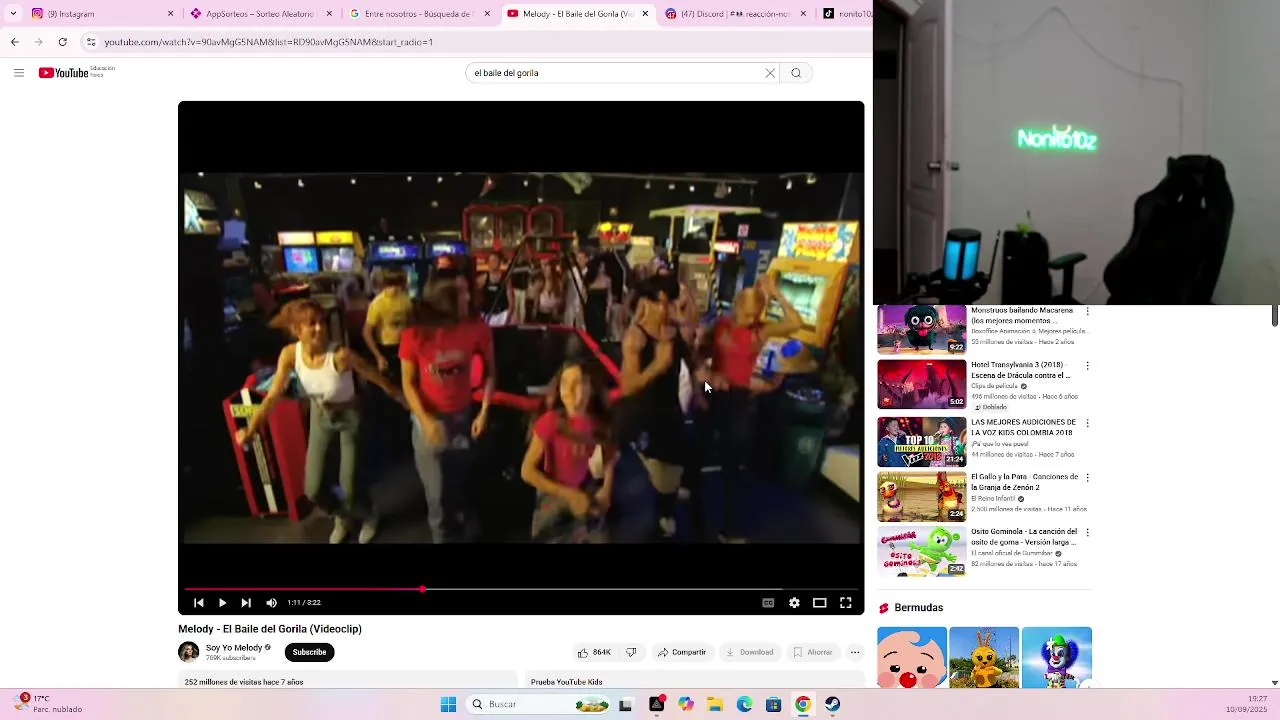Click the Prueba YouTube Kids text
Screen dimensions: 1280x720
coord(566,682)
